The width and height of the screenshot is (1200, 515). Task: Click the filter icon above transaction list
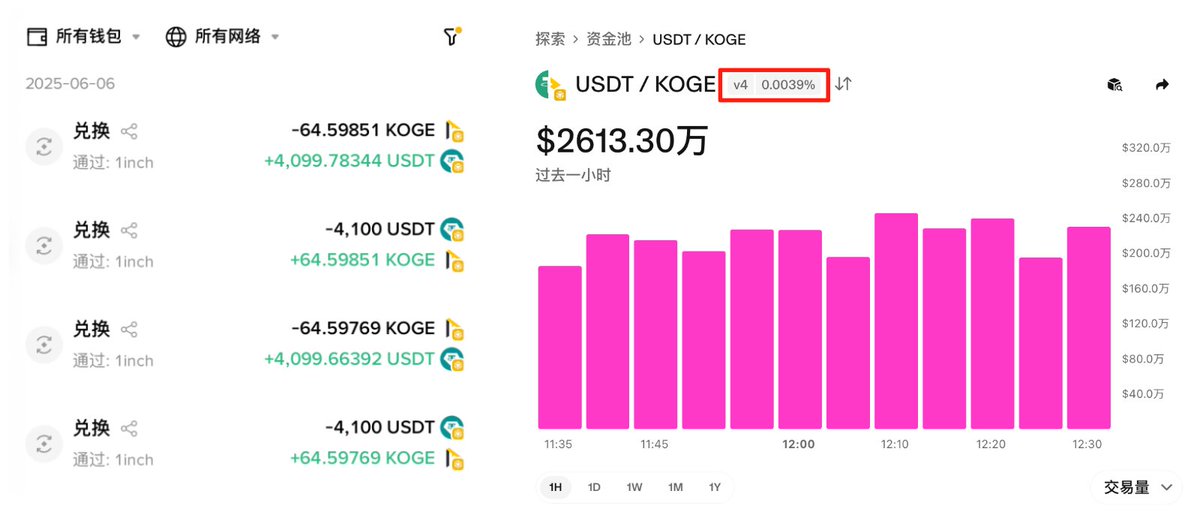click(x=451, y=37)
